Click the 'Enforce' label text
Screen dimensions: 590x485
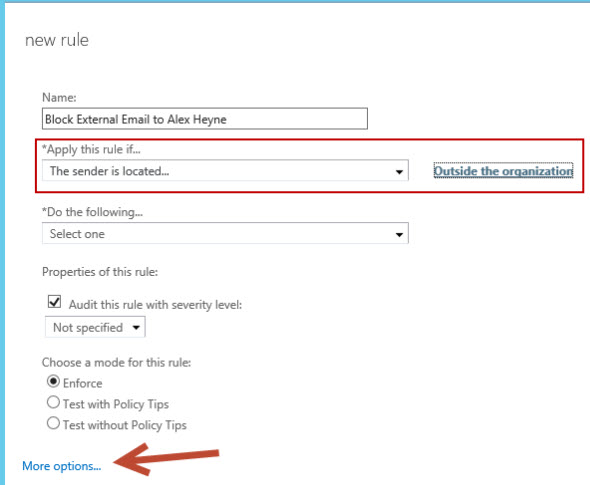point(83,383)
